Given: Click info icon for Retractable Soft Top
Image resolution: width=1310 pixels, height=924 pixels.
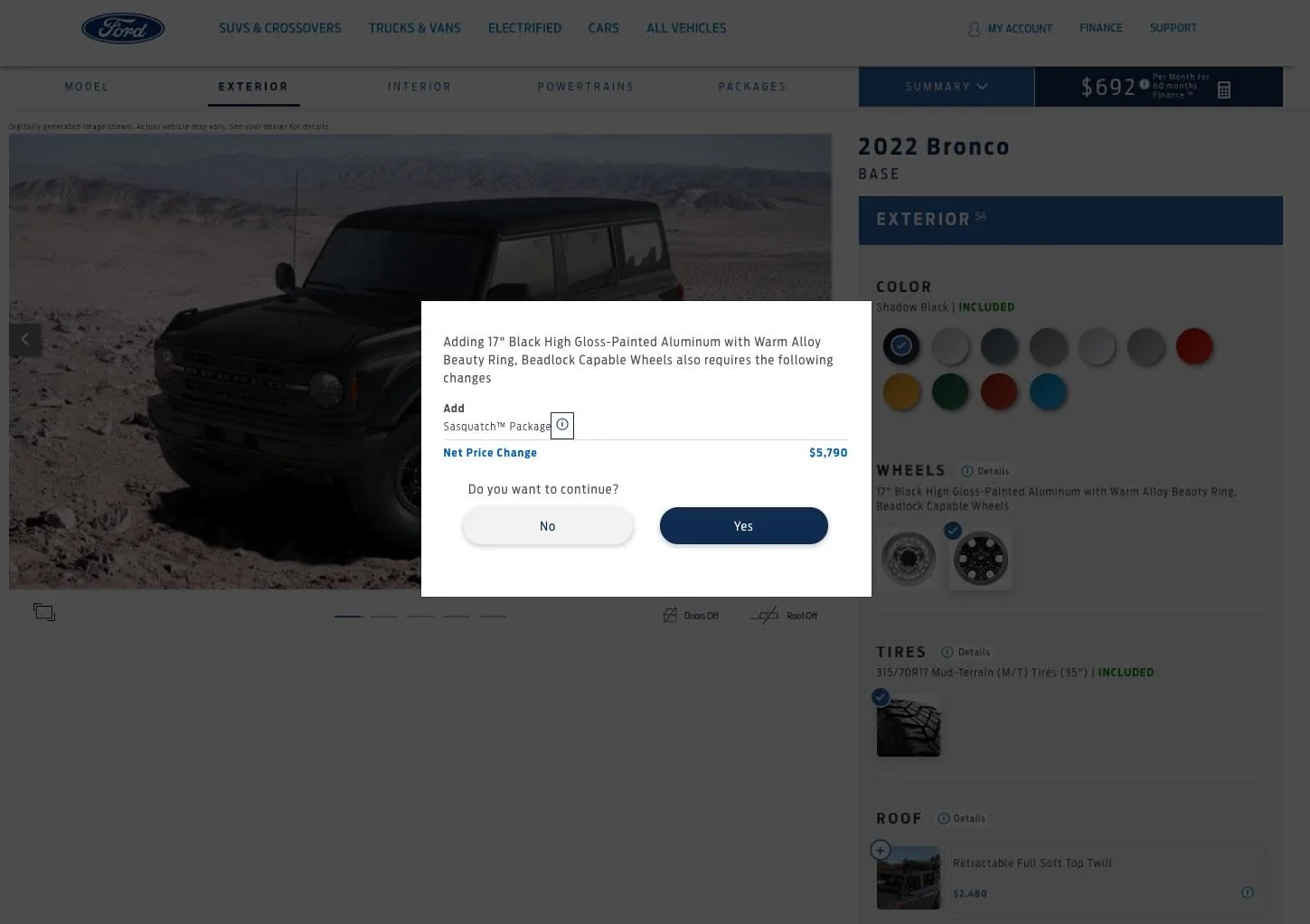Looking at the screenshot, I should point(1248,892).
